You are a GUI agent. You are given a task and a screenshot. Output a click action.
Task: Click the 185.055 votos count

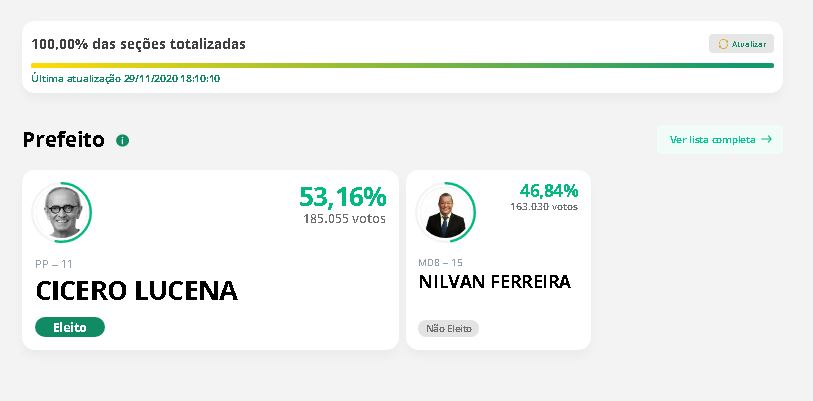click(344, 218)
